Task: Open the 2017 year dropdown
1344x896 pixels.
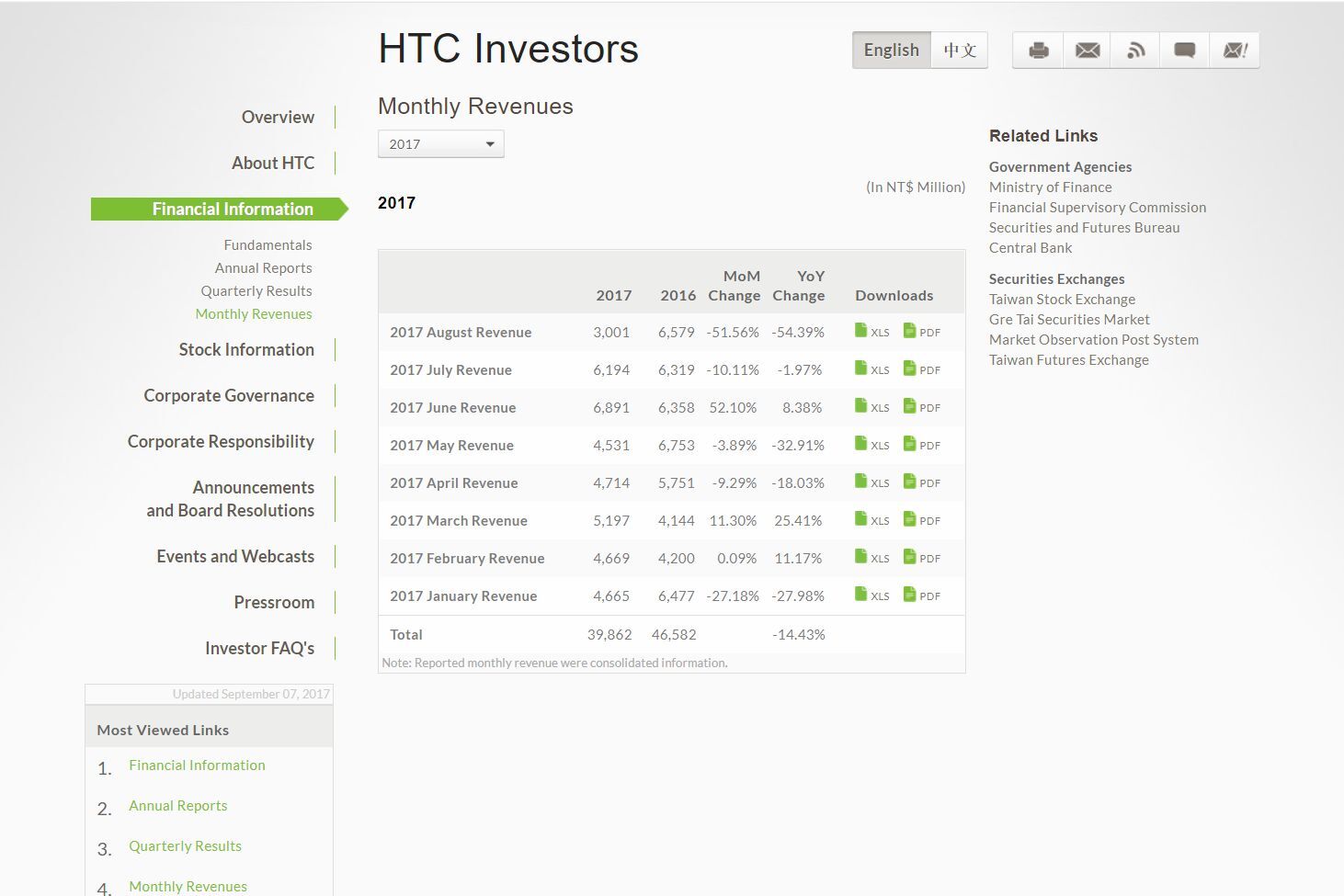Action: tap(441, 144)
